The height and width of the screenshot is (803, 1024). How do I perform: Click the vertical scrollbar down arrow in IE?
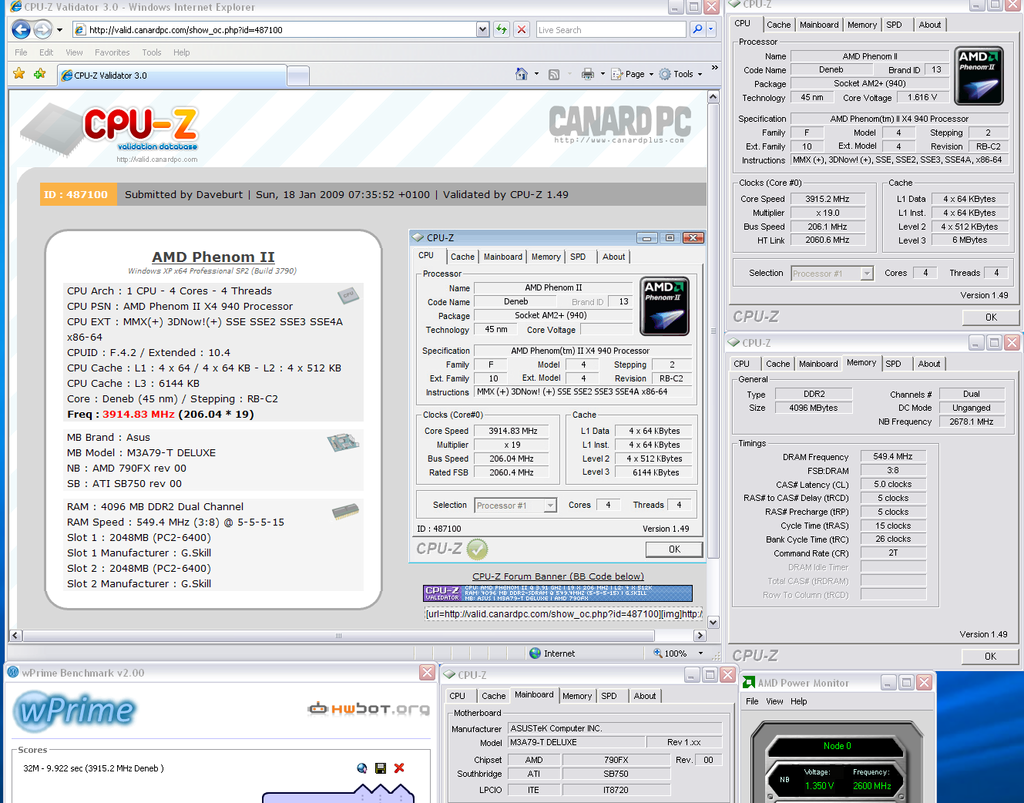713,622
